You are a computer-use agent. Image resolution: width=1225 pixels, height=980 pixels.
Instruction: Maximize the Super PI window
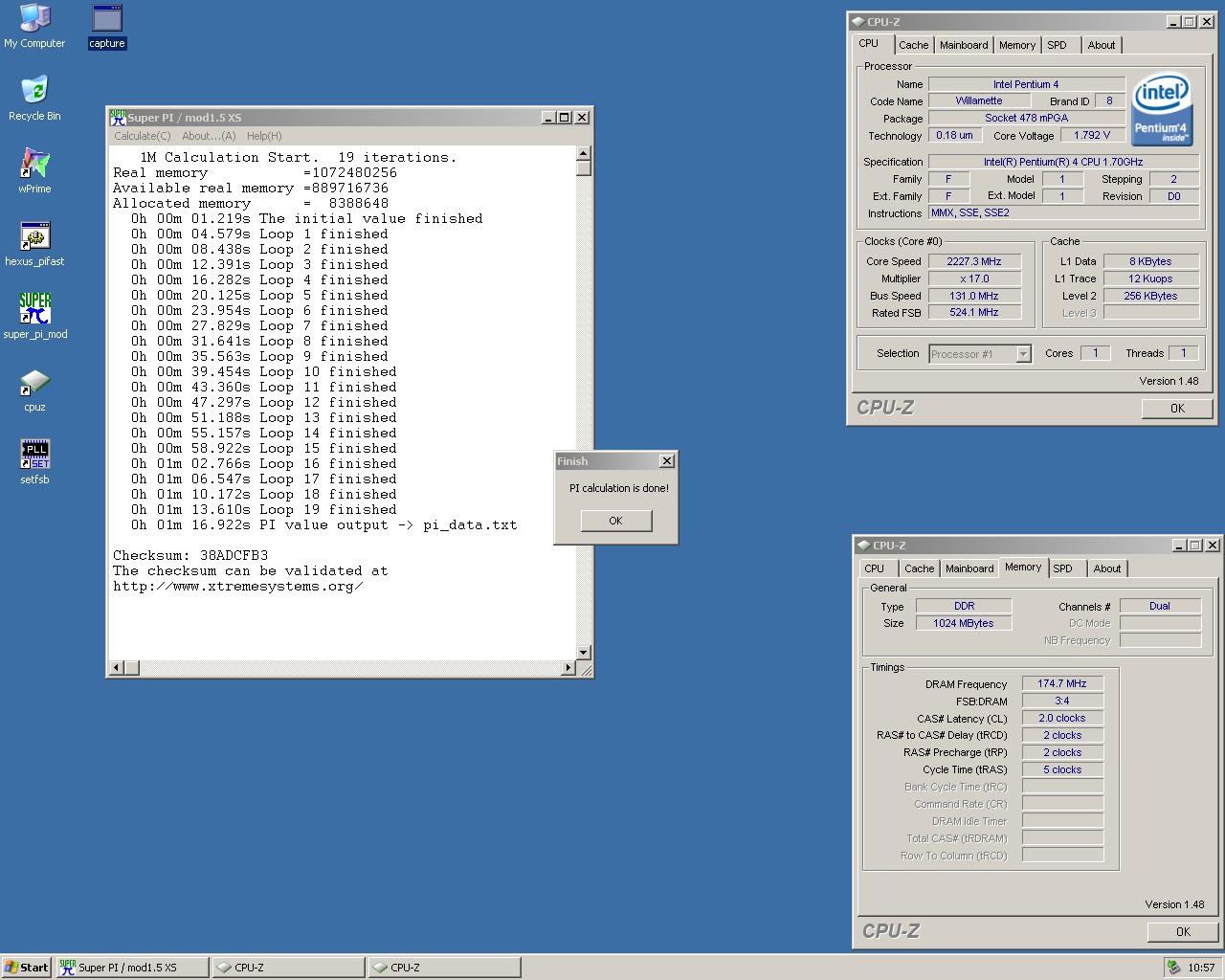point(565,117)
